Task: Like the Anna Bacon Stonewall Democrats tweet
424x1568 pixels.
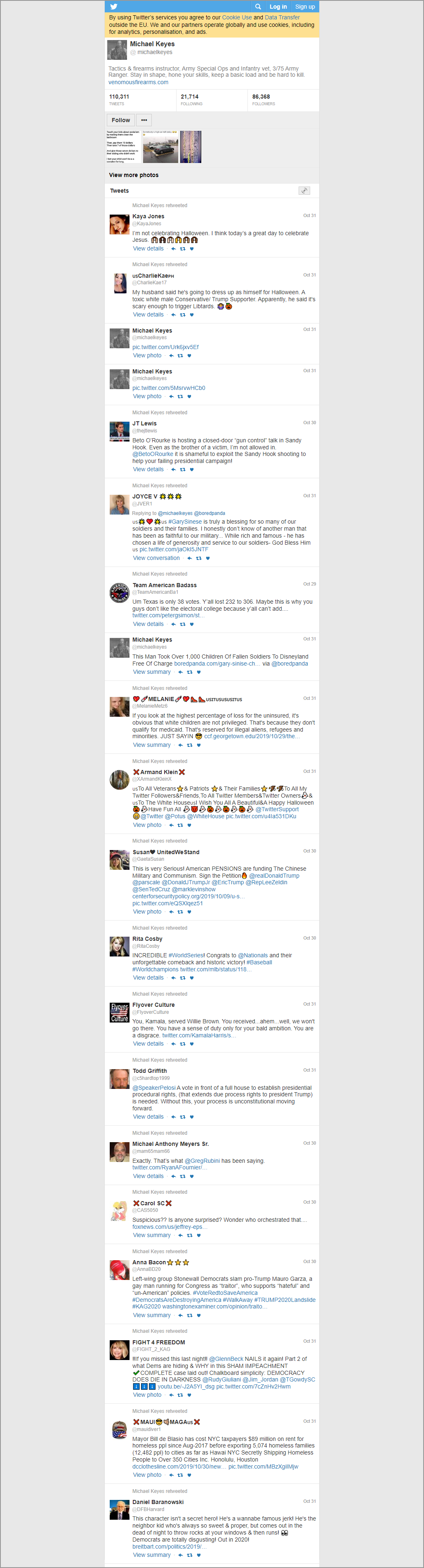Action: tap(198, 1315)
